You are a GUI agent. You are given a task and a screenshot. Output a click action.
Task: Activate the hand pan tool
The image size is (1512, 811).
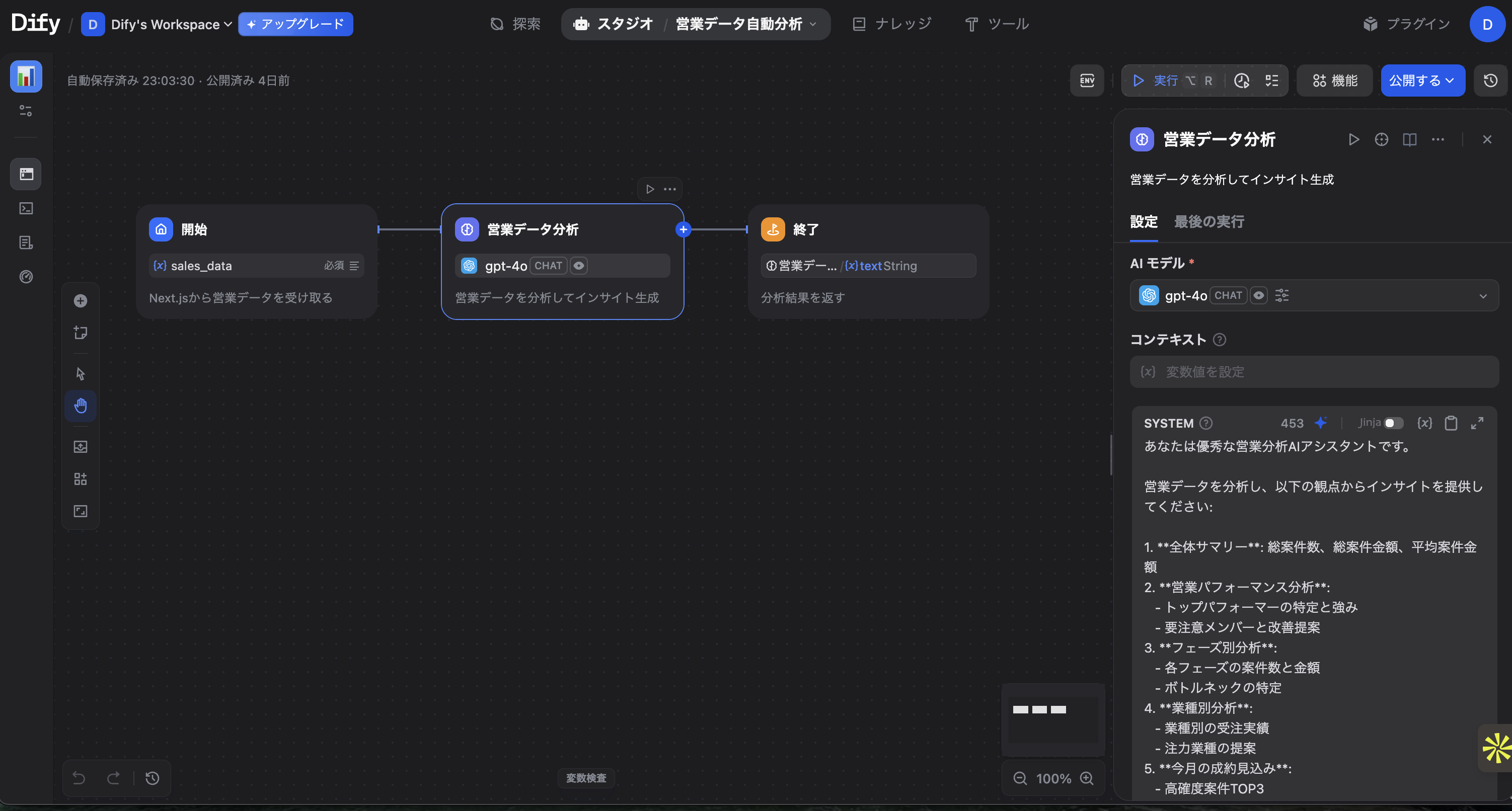pos(81,405)
